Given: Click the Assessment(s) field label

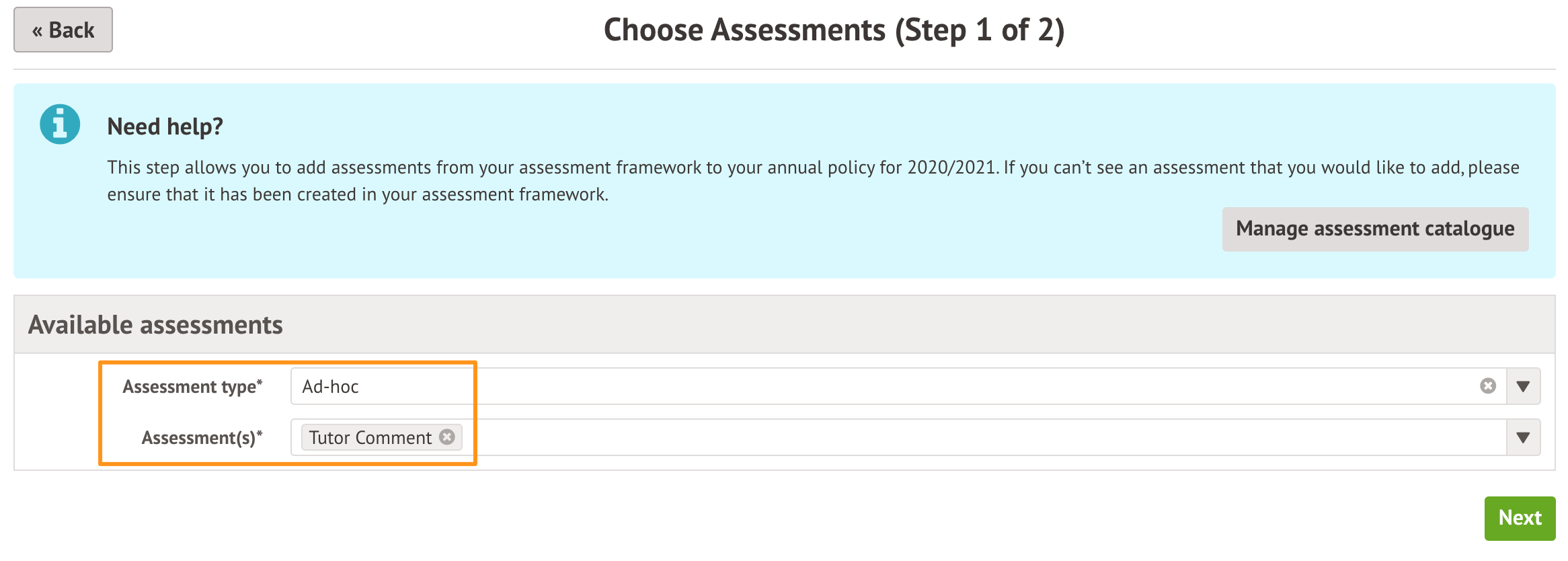Looking at the screenshot, I should pyautogui.click(x=198, y=438).
